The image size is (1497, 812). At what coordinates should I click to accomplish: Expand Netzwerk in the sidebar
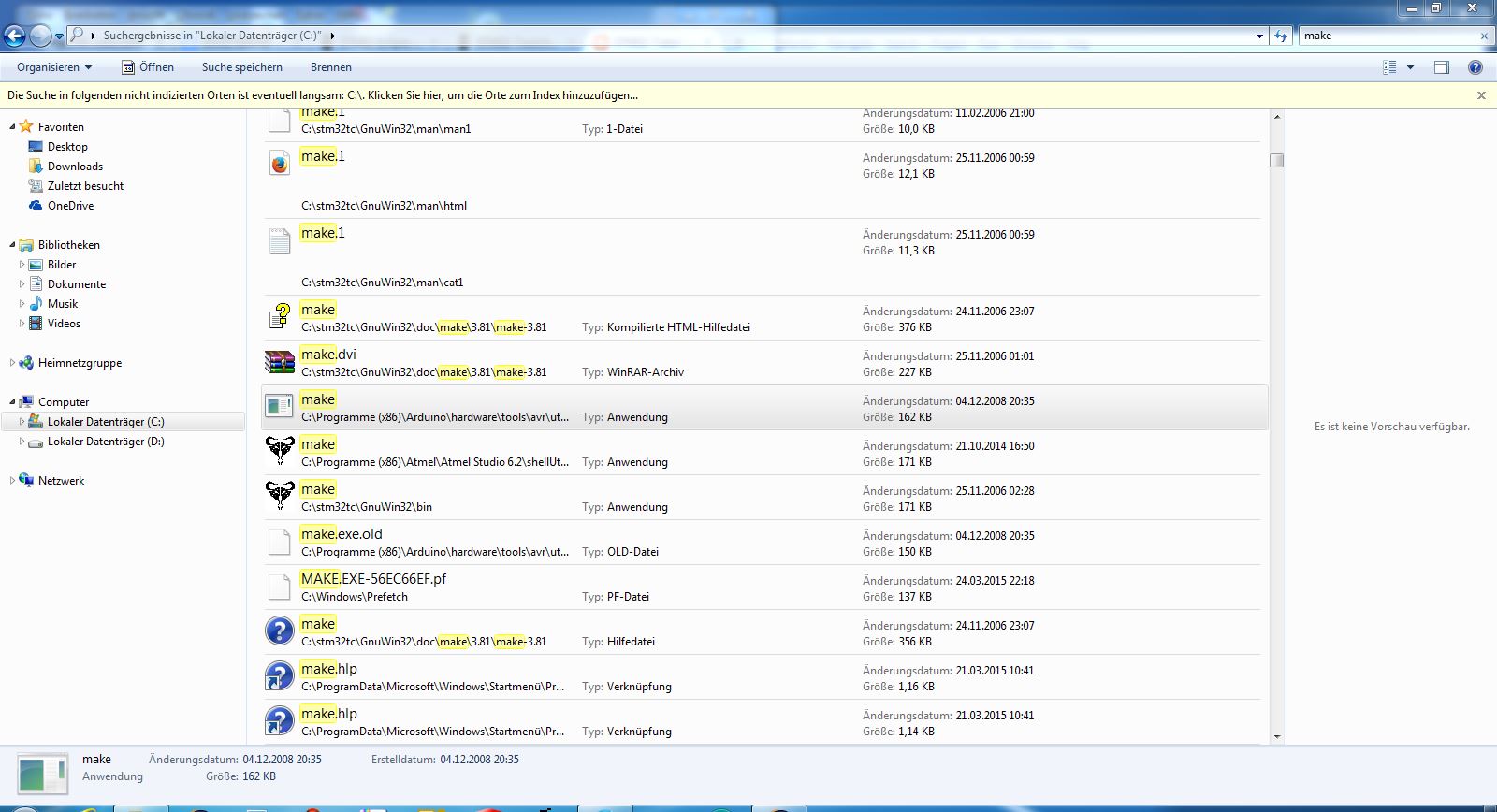point(12,481)
